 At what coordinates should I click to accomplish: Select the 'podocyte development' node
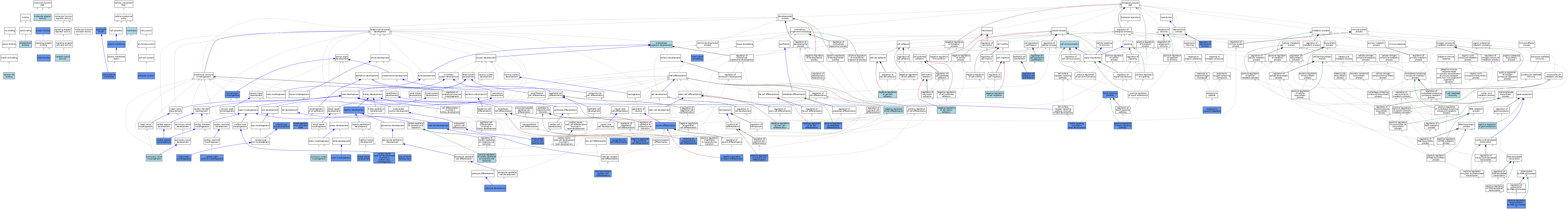pyautogui.click(x=496, y=188)
